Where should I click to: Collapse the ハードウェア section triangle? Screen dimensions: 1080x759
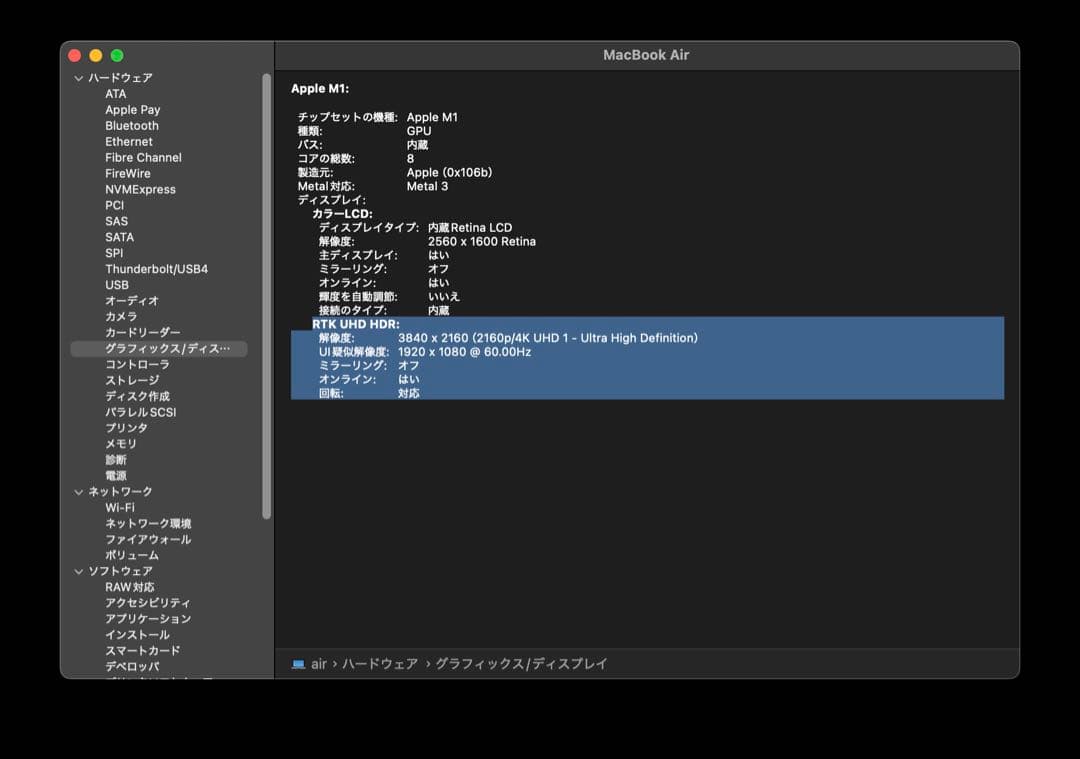[x=78, y=77]
